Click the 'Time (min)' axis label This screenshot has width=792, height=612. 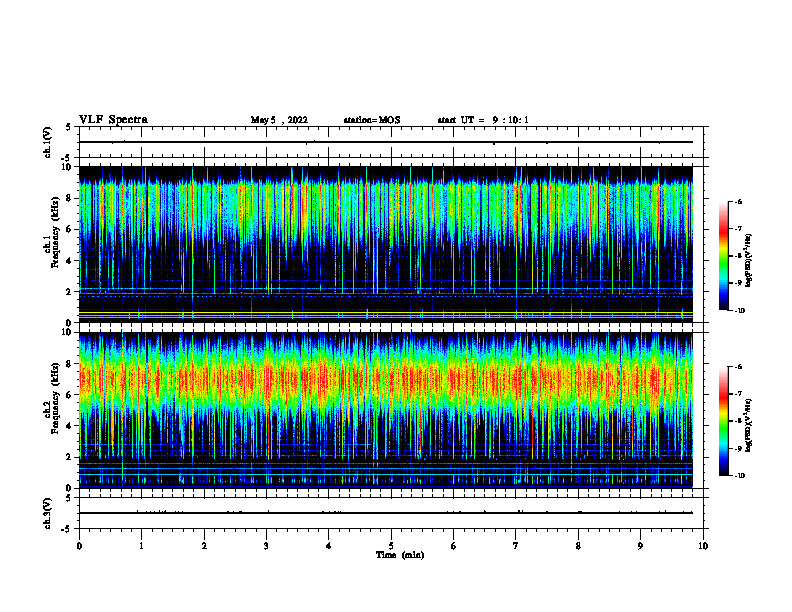point(400,555)
